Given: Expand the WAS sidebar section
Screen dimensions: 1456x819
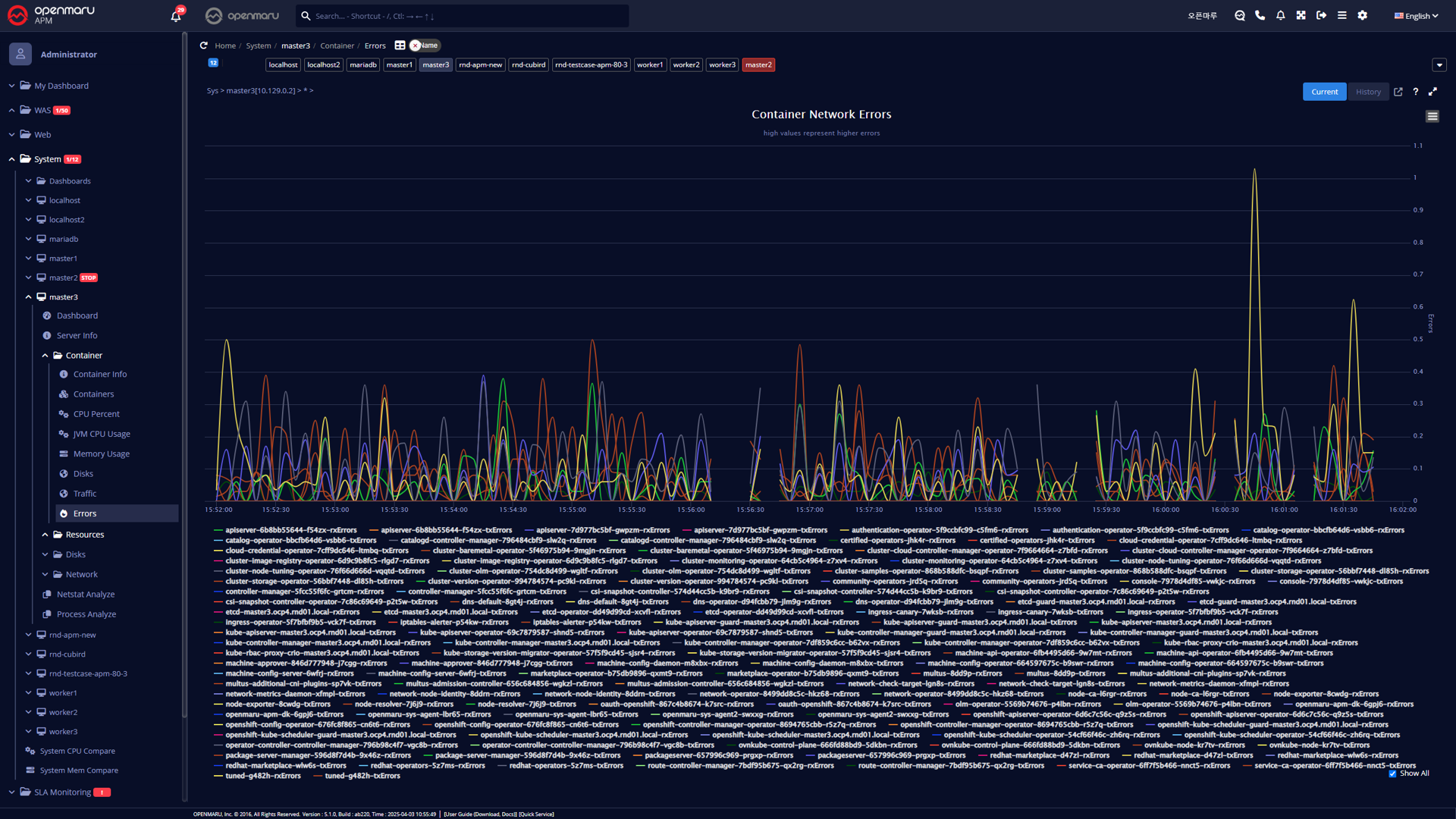Looking at the screenshot, I should [12, 110].
